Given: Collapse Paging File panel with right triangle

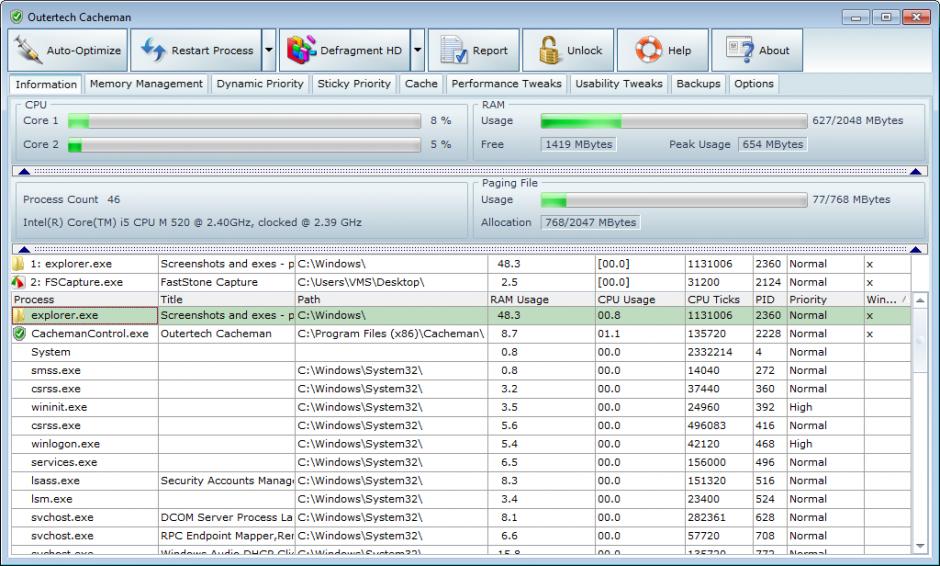Looking at the screenshot, I should point(915,249).
